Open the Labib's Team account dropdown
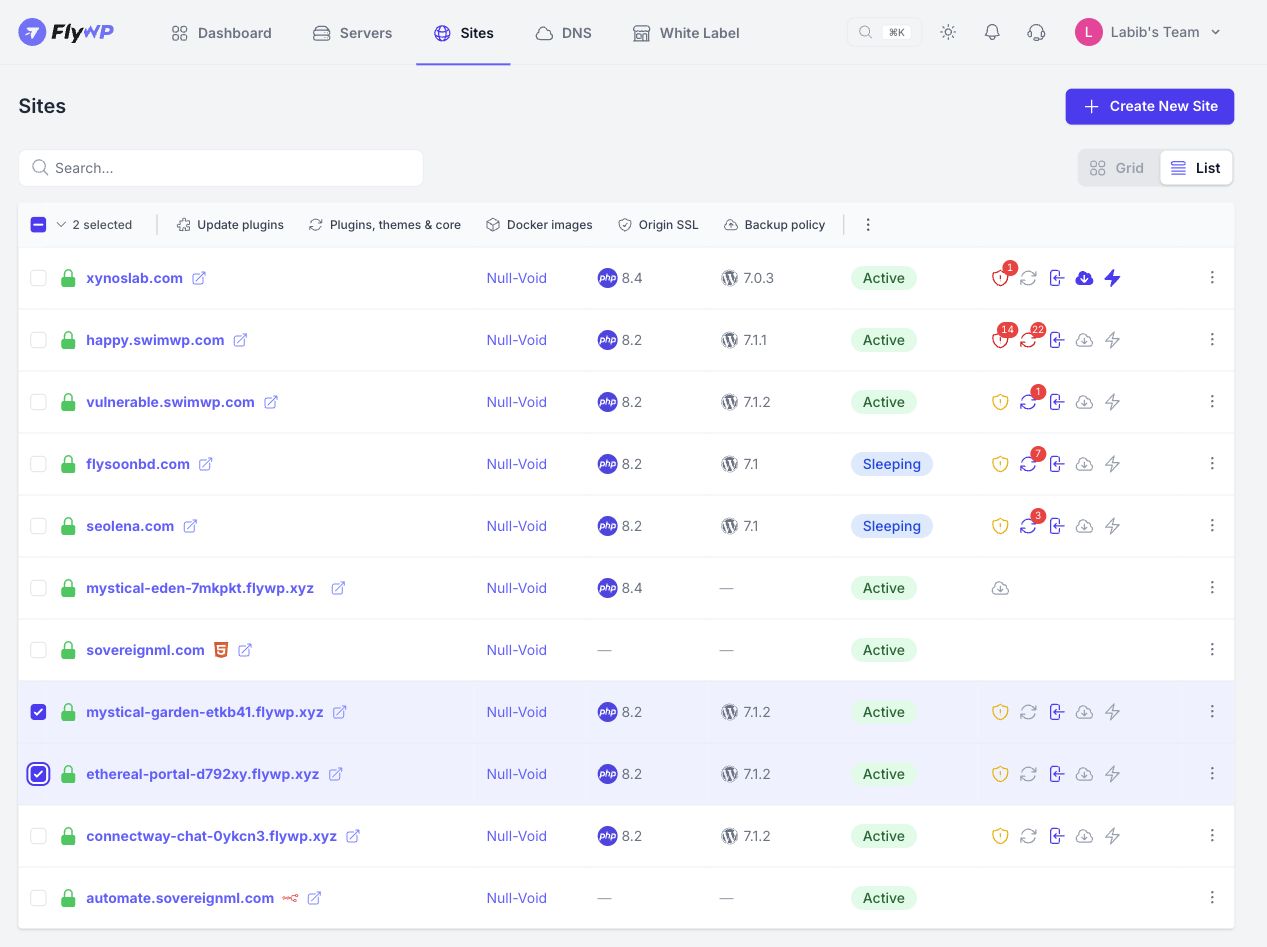 1148,32
